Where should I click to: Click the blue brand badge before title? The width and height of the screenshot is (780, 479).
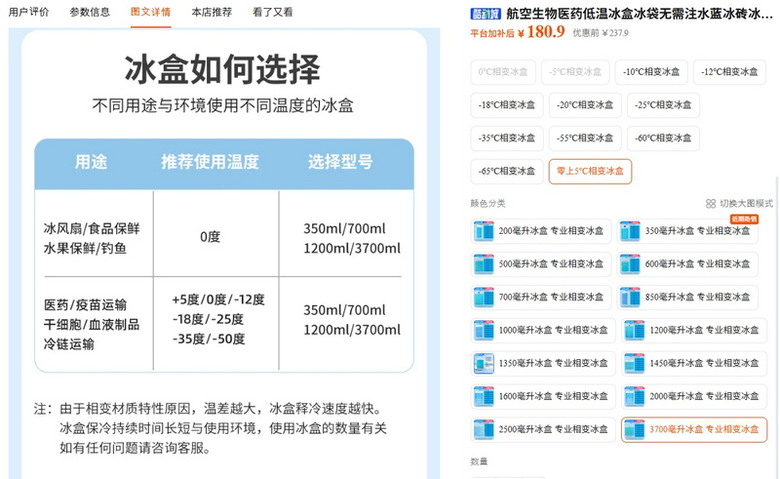486,14
